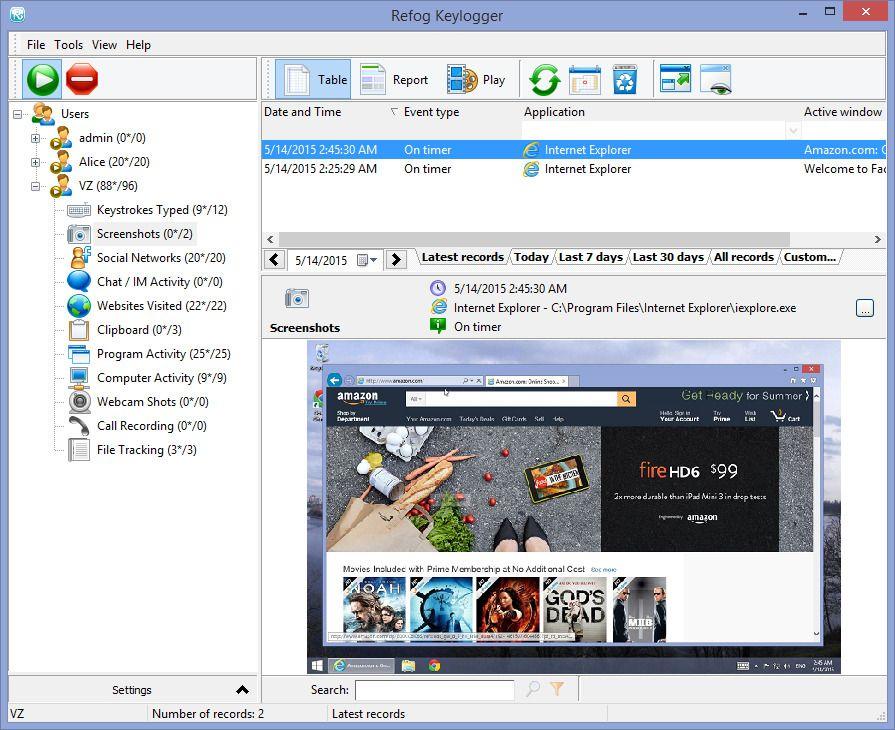The image size is (895, 730).
Task: Click the Search input field
Action: click(434, 690)
